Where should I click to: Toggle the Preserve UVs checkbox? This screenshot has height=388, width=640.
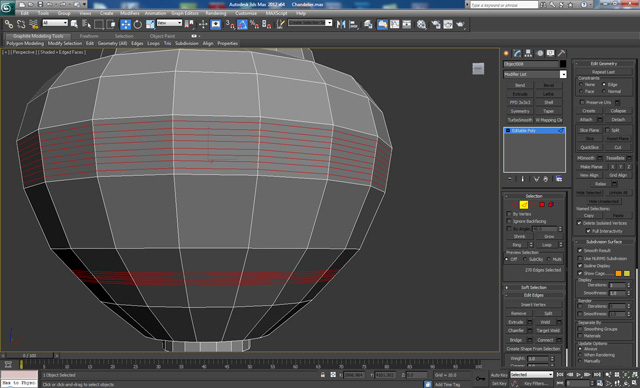tap(582, 102)
